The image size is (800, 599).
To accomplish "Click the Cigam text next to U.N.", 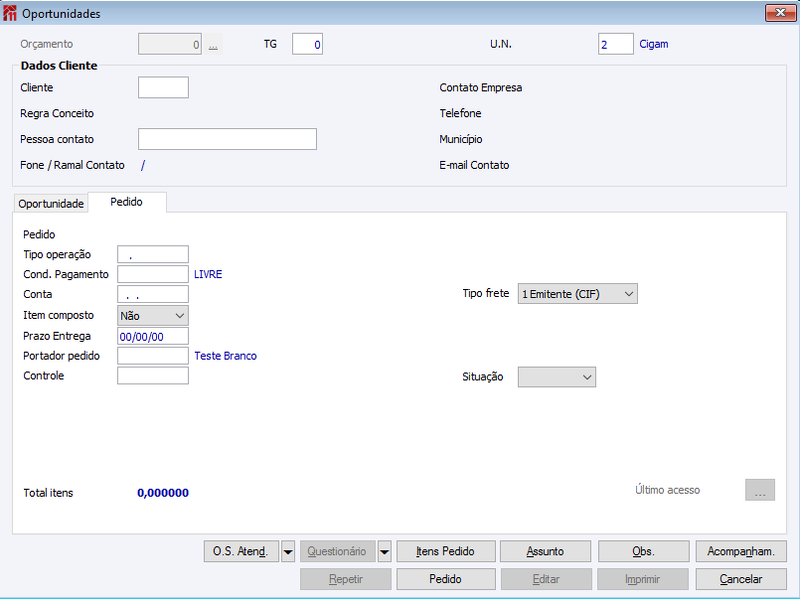I will (x=654, y=44).
